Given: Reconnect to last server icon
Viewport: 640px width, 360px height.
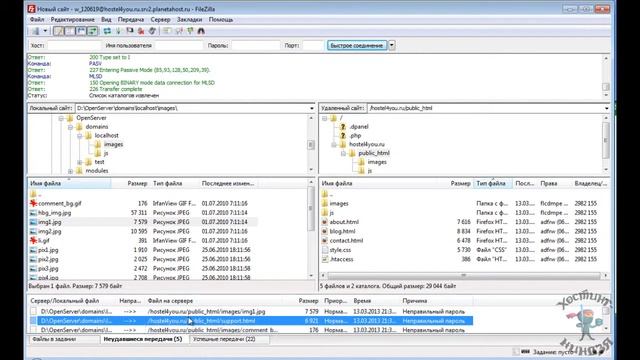Looking at the screenshot, I should (152, 31).
